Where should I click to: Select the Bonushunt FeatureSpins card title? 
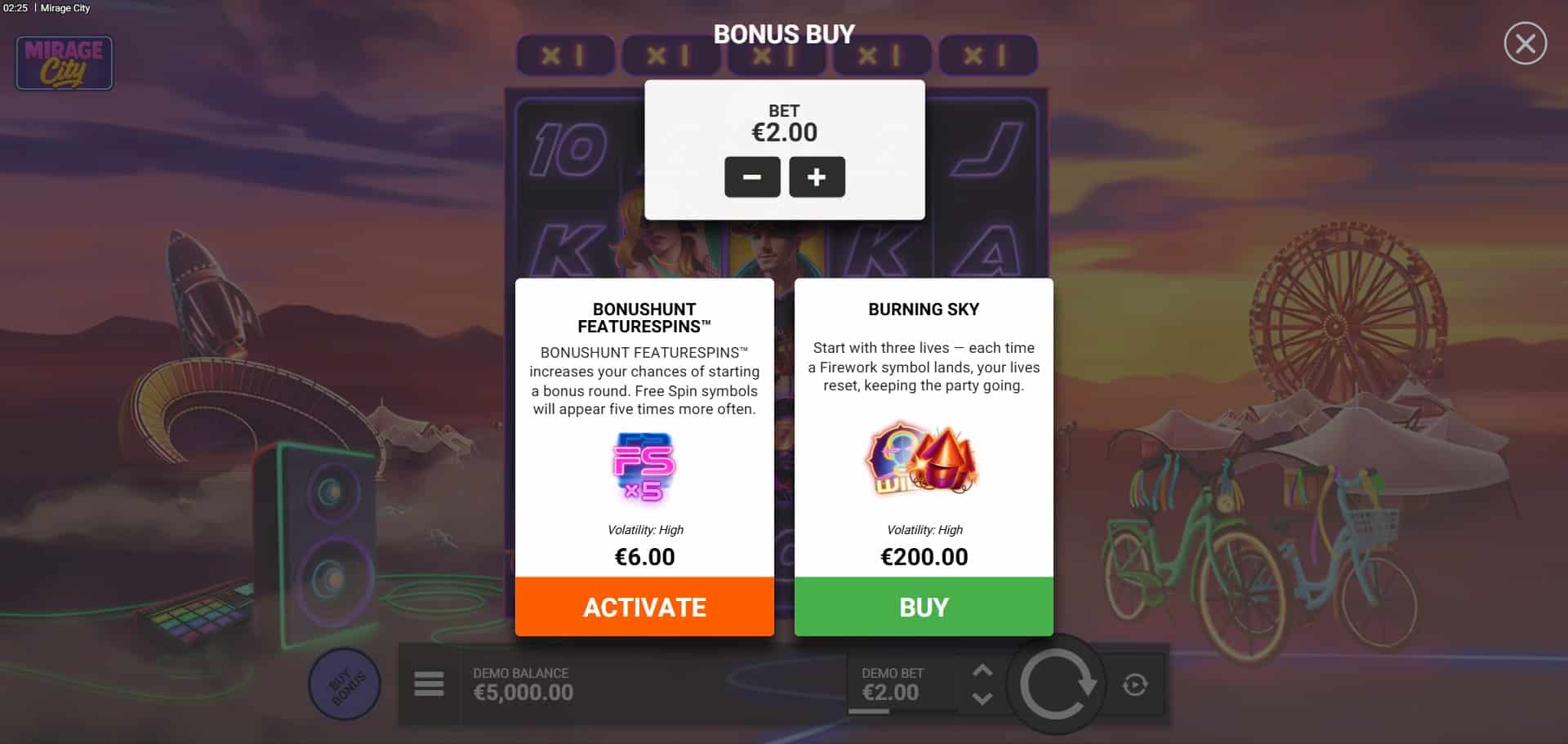(x=644, y=318)
